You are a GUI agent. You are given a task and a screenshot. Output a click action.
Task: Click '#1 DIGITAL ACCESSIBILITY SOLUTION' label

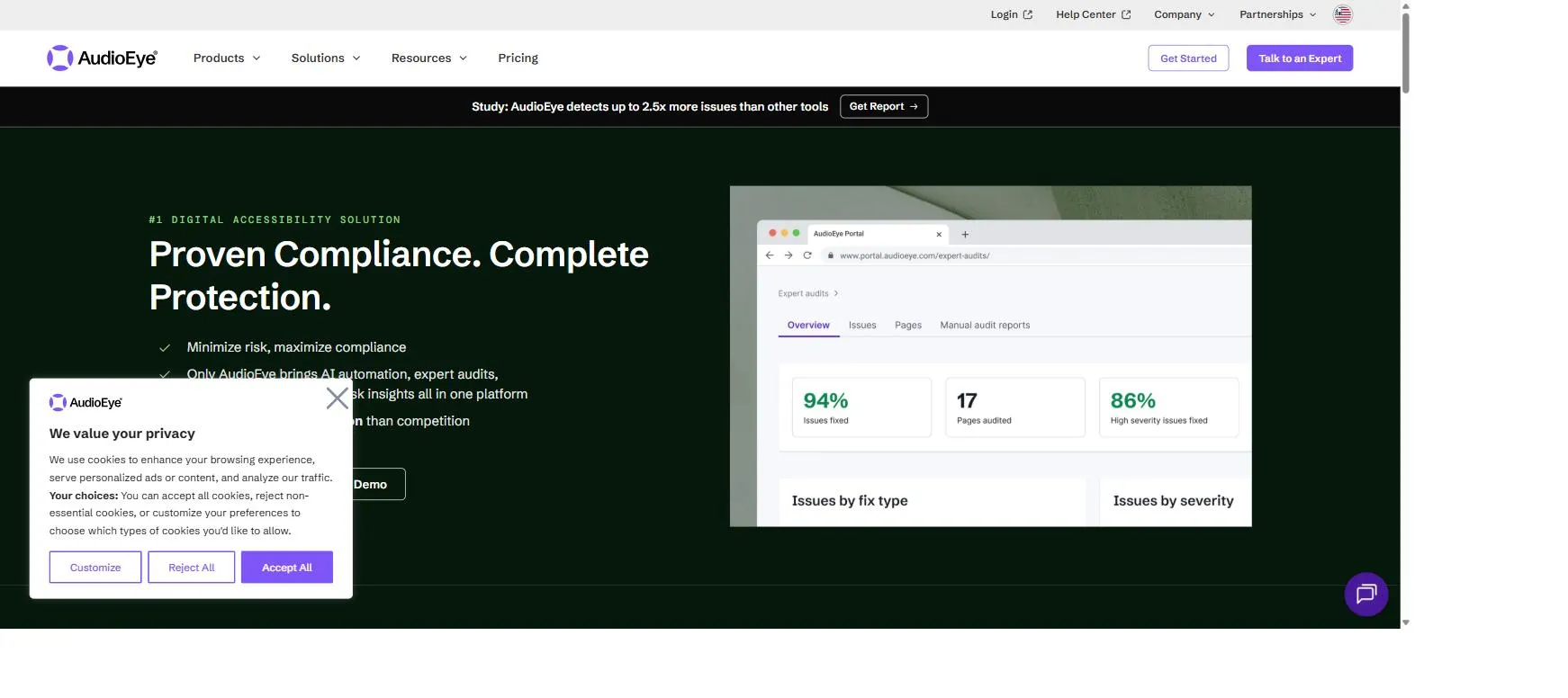tap(275, 219)
